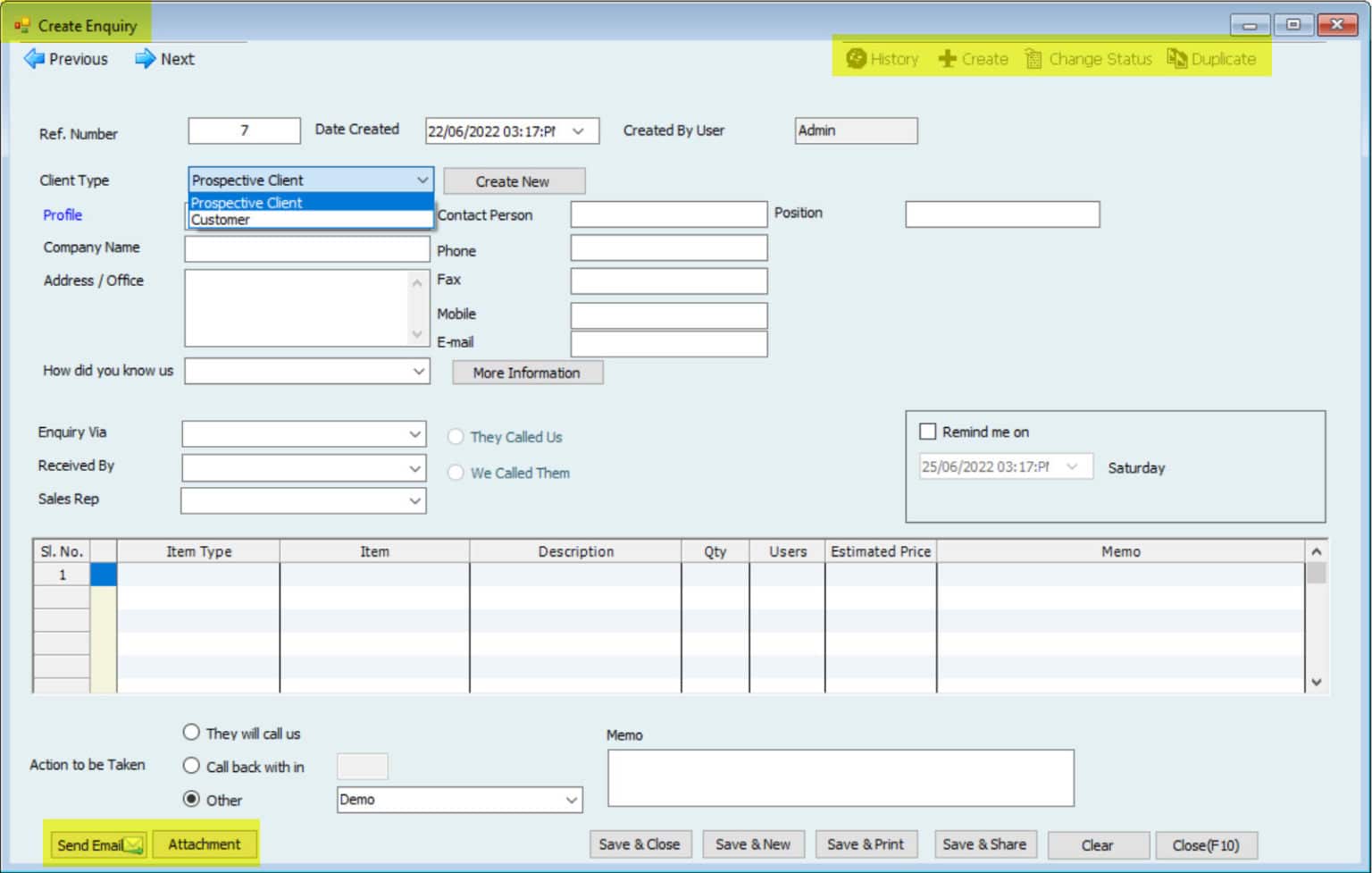Click the Attachment button

[205, 844]
